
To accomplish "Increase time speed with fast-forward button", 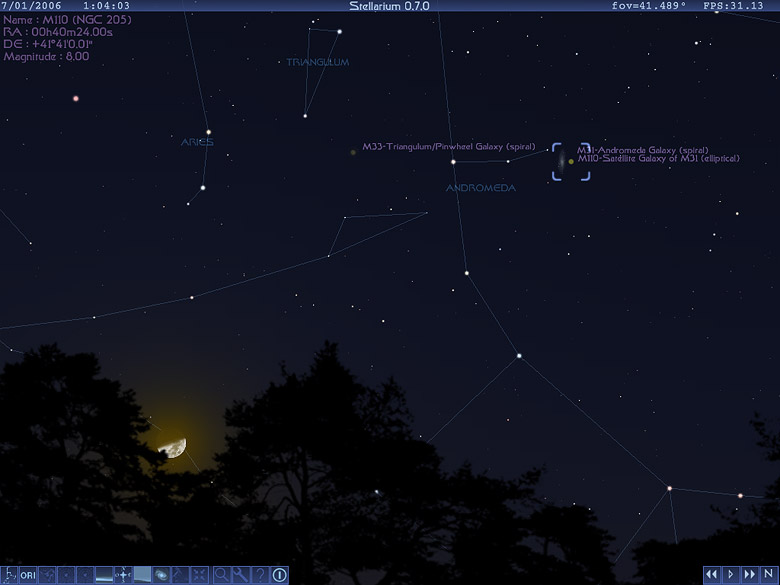I will point(750,575).
